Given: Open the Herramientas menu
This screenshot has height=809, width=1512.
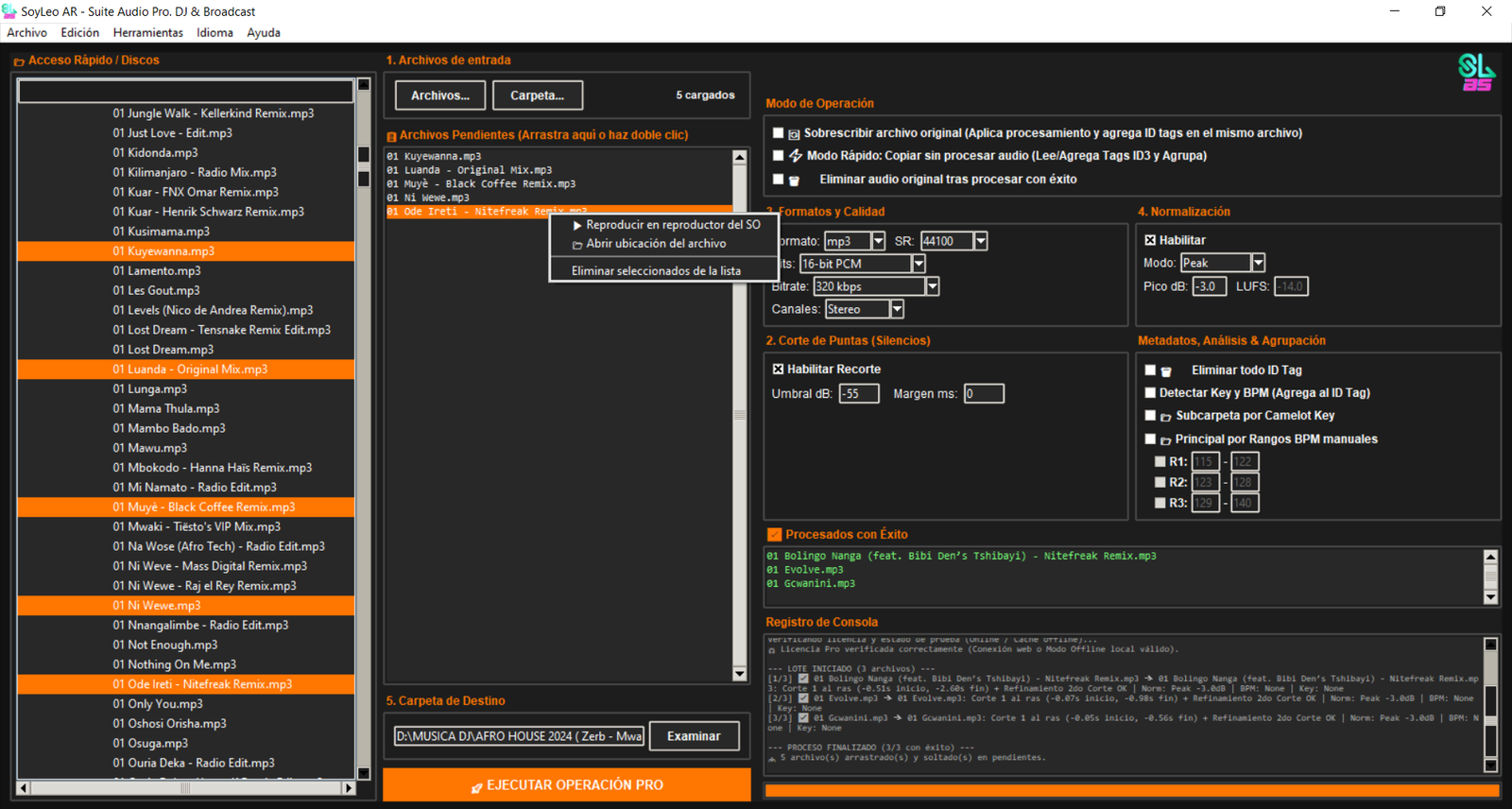Looking at the screenshot, I should click(x=148, y=32).
